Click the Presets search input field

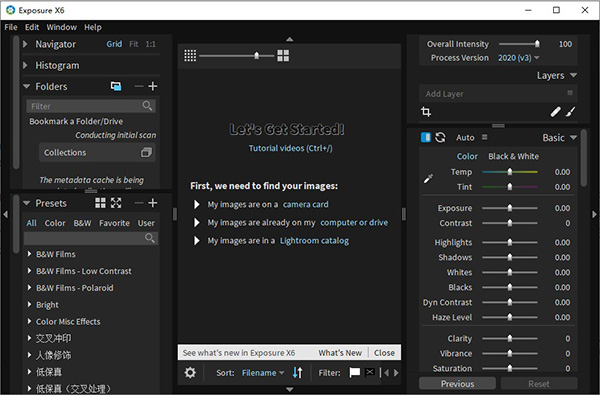click(x=91, y=238)
